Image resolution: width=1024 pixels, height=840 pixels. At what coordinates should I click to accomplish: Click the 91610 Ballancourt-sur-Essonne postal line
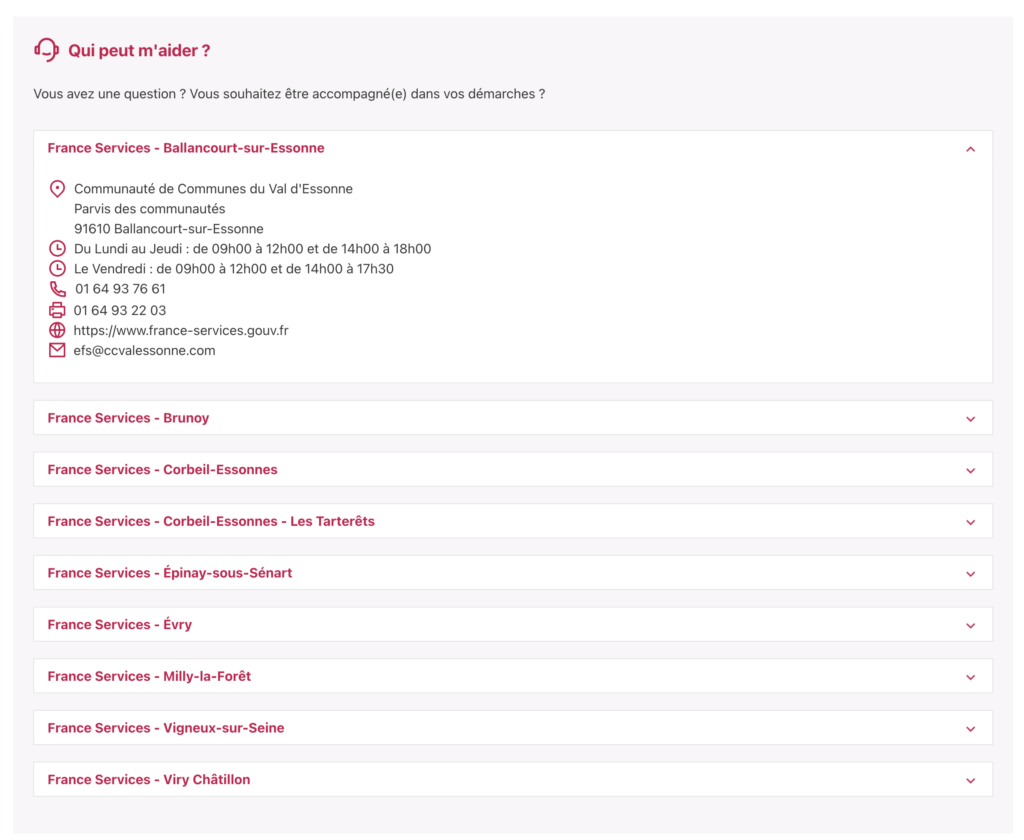coord(168,229)
